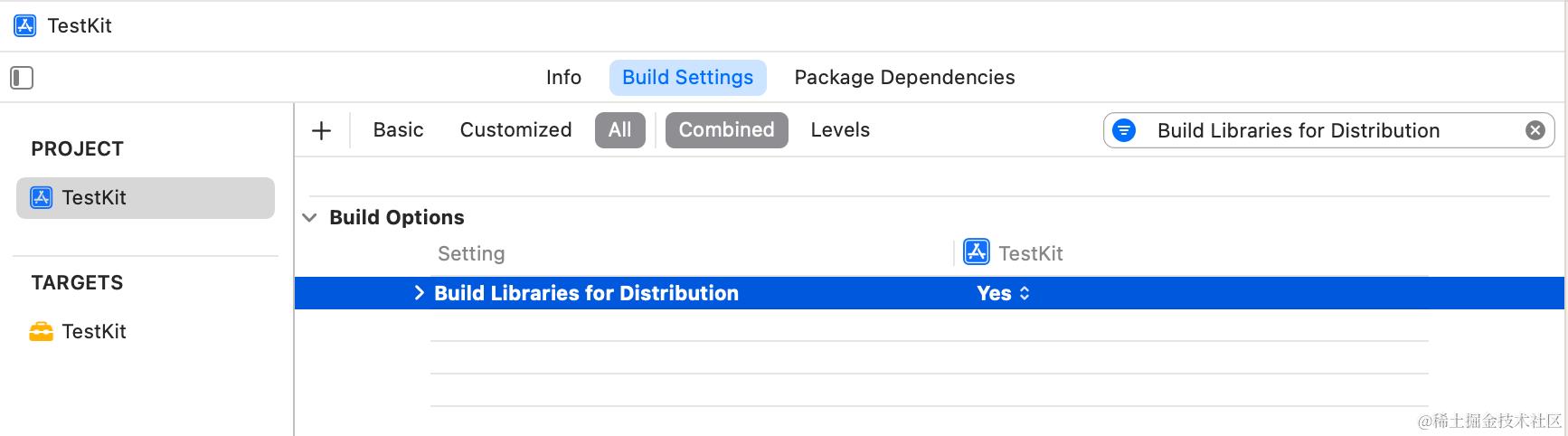
Task: Switch to Combined view
Action: point(726,130)
